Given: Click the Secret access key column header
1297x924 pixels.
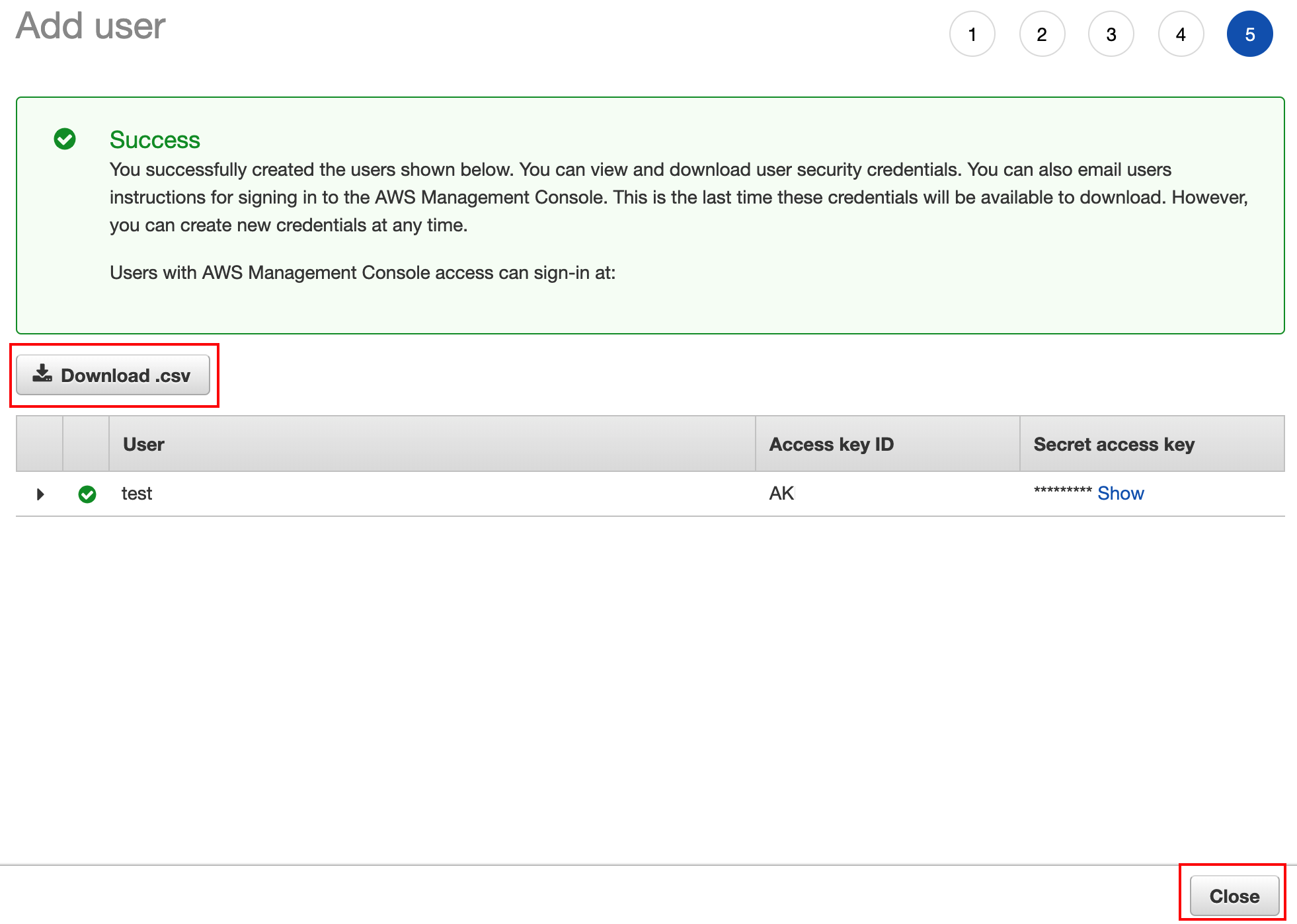Looking at the screenshot, I should coord(1113,444).
